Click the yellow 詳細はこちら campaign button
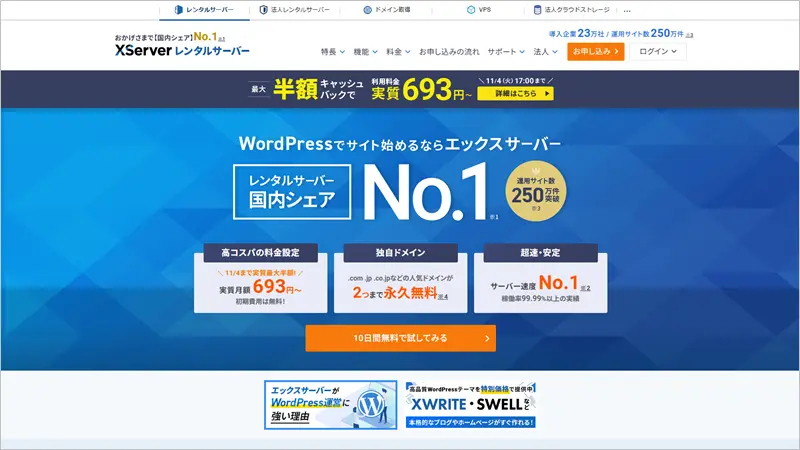800x450 pixels. tap(515, 93)
